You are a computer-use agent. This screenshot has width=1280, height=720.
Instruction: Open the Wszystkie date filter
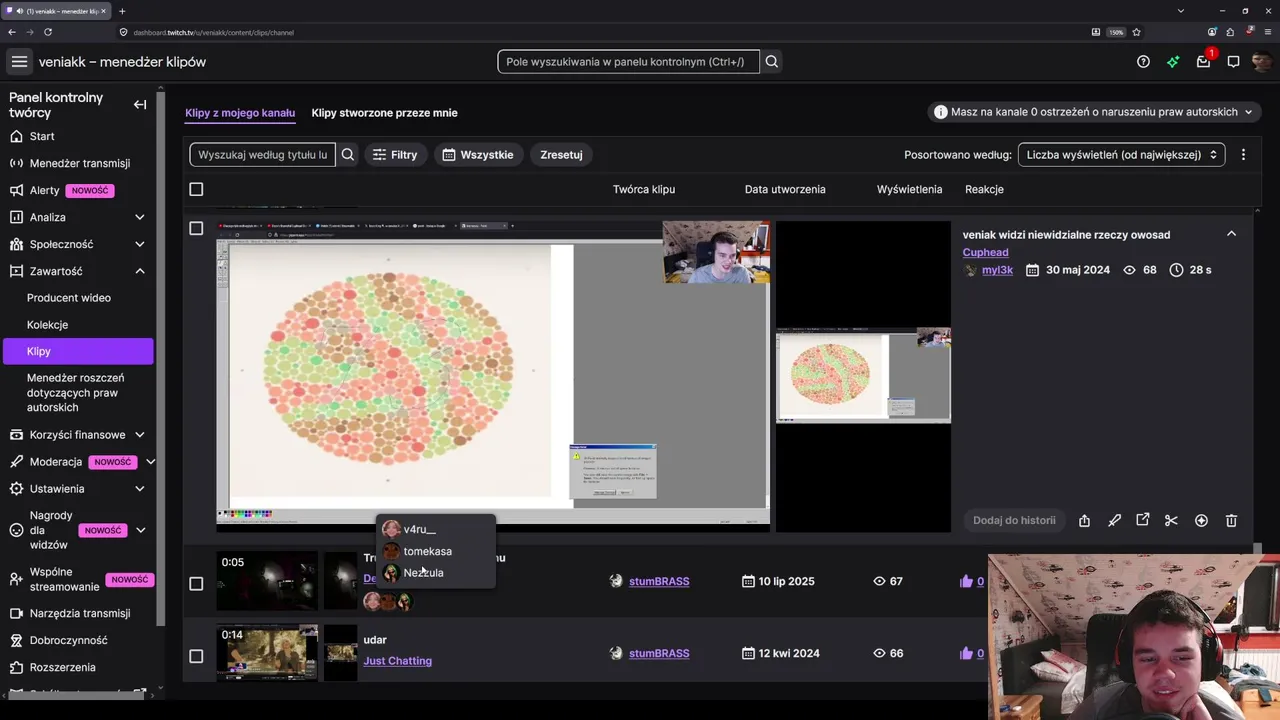478,155
